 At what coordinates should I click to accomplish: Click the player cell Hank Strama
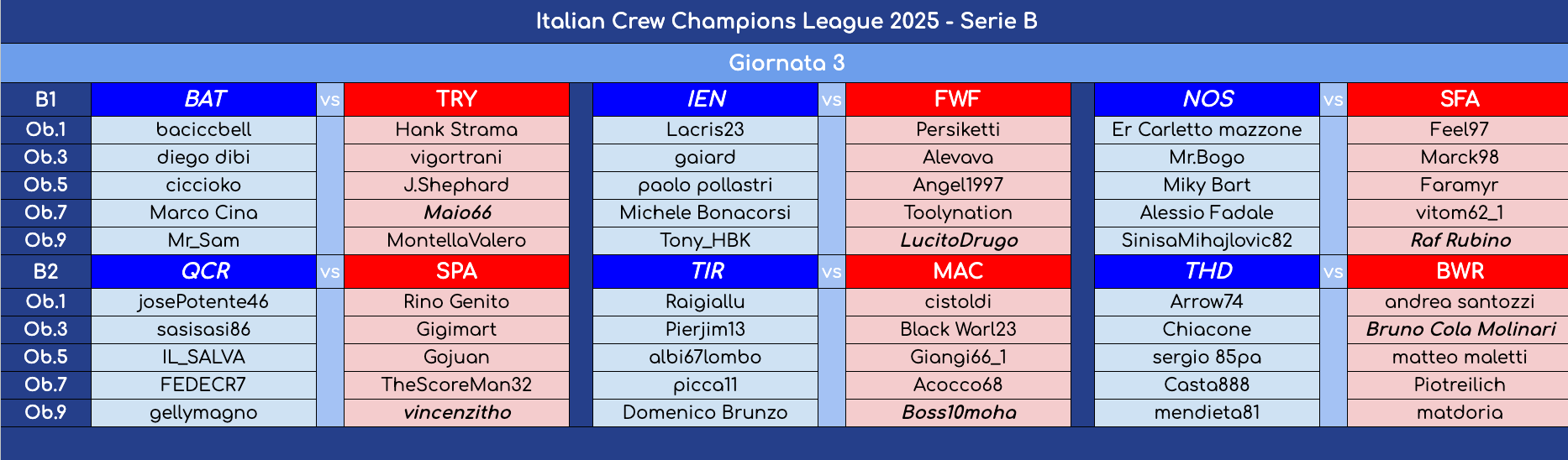(456, 130)
